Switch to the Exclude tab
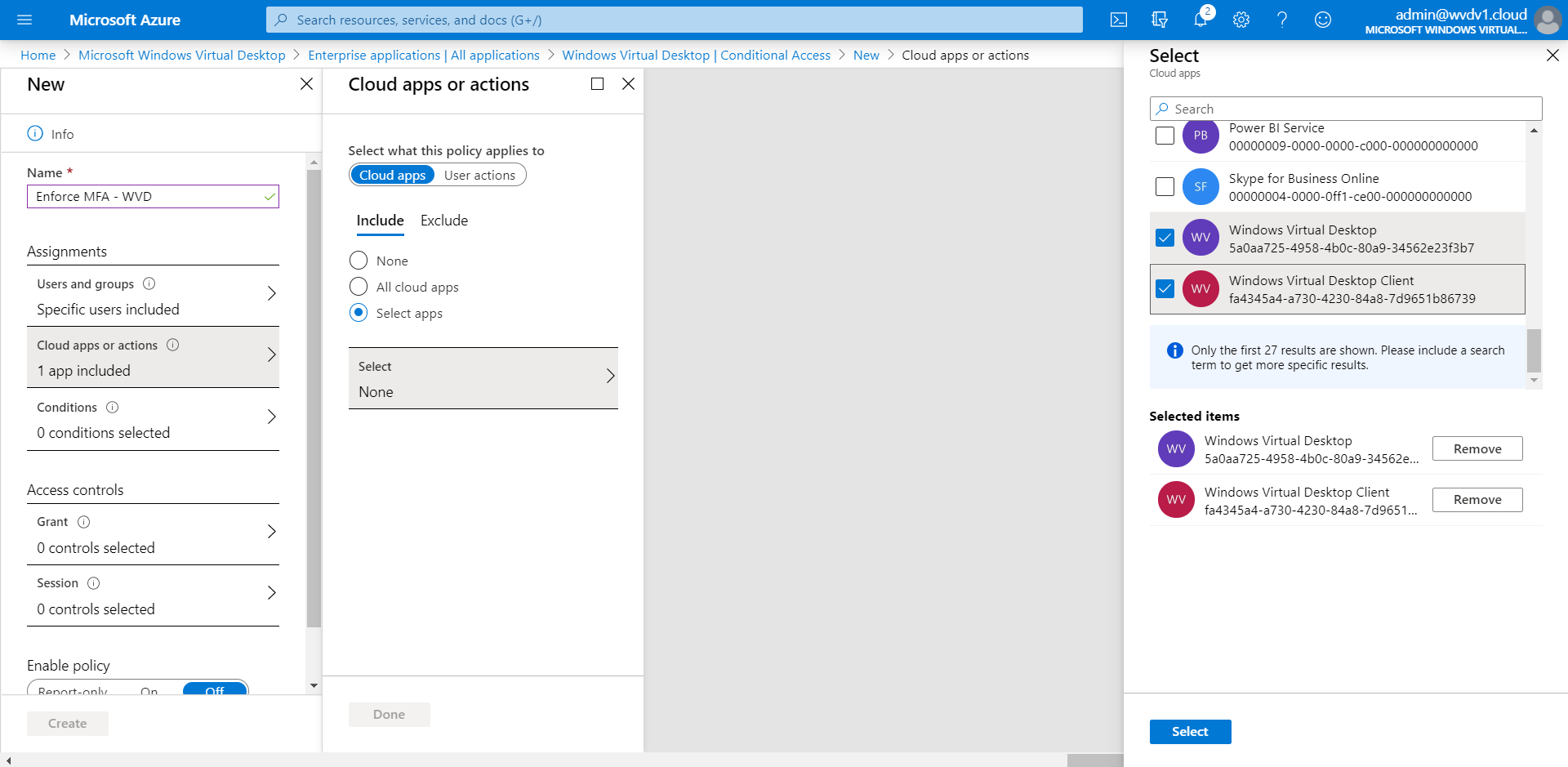This screenshot has width=1568, height=767. point(443,220)
